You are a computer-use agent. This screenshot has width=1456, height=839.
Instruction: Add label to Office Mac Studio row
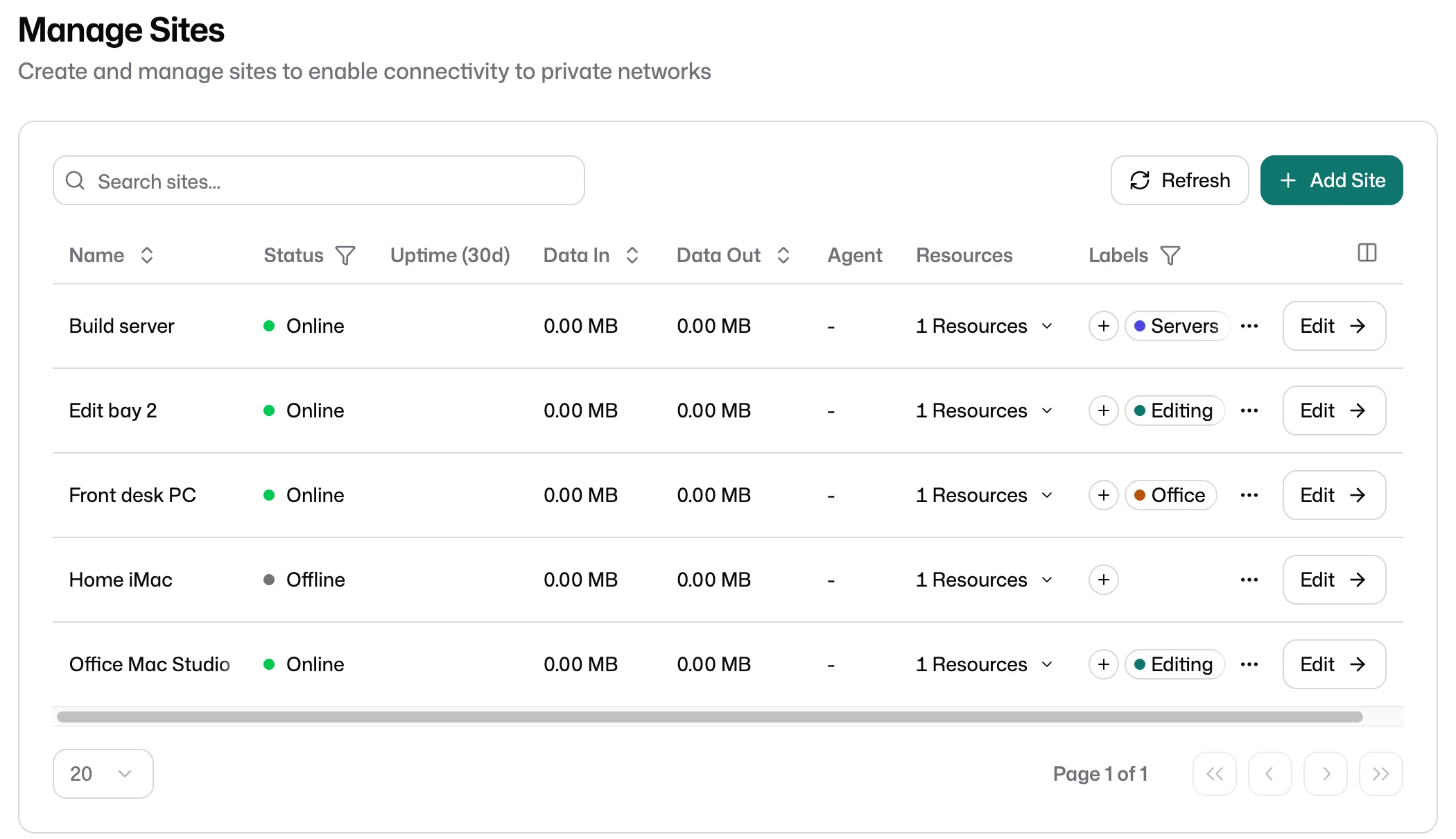pos(1104,664)
